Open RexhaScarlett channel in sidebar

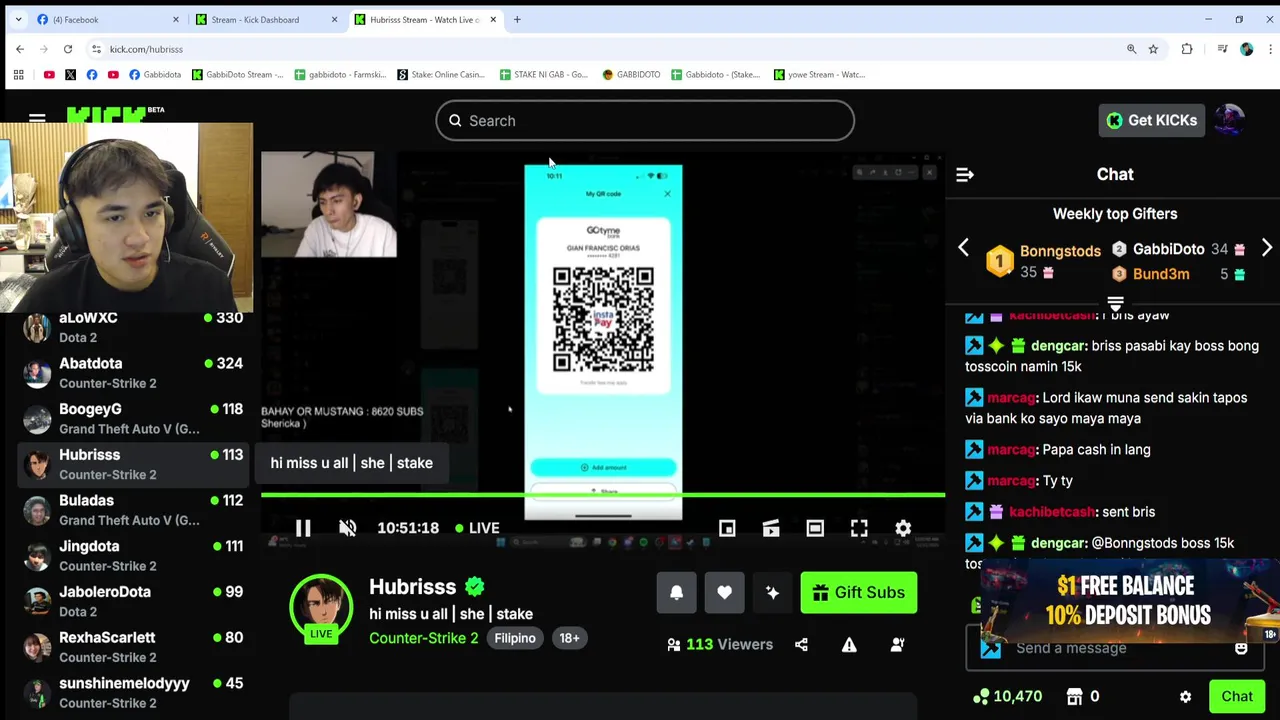(132, 647)
